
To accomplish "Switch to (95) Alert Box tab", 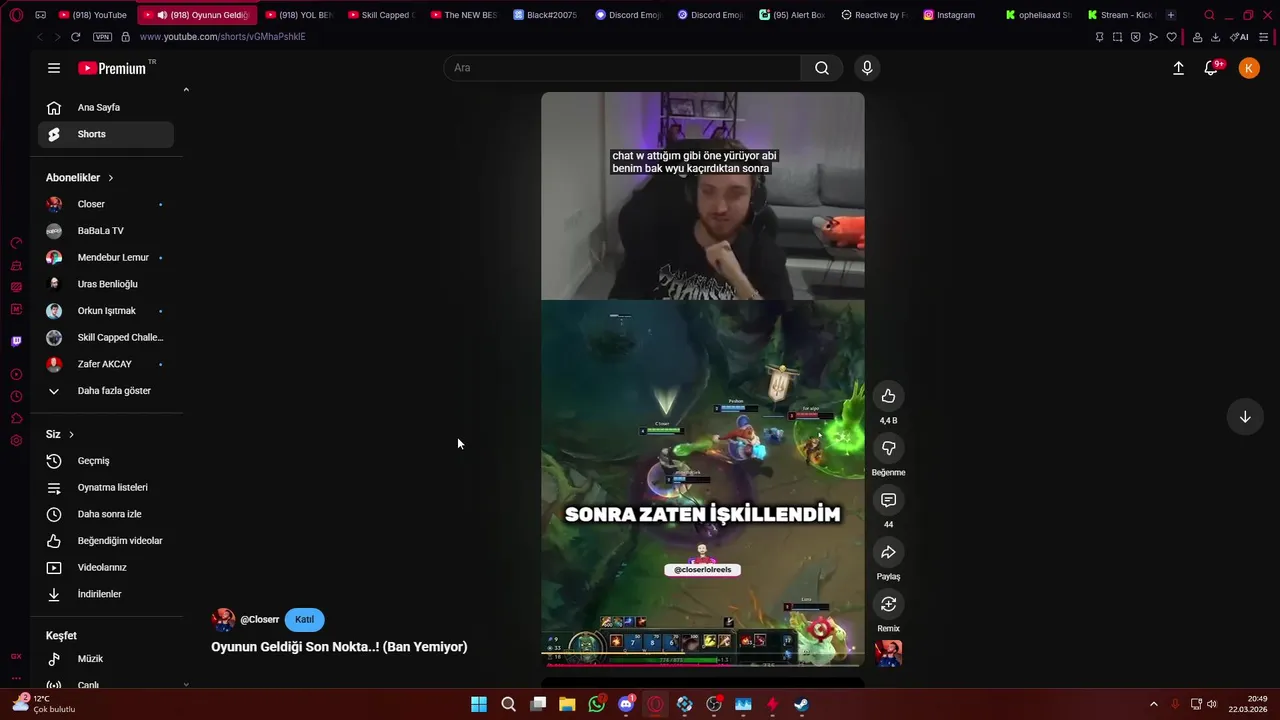I will (792, 15).
